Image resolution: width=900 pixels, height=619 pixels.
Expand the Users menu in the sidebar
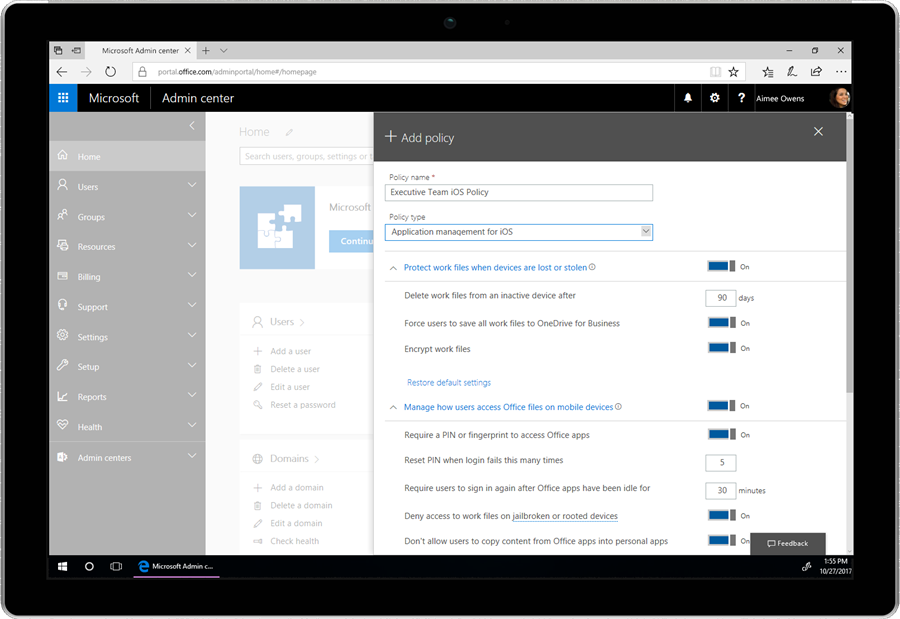click(192, 186)
